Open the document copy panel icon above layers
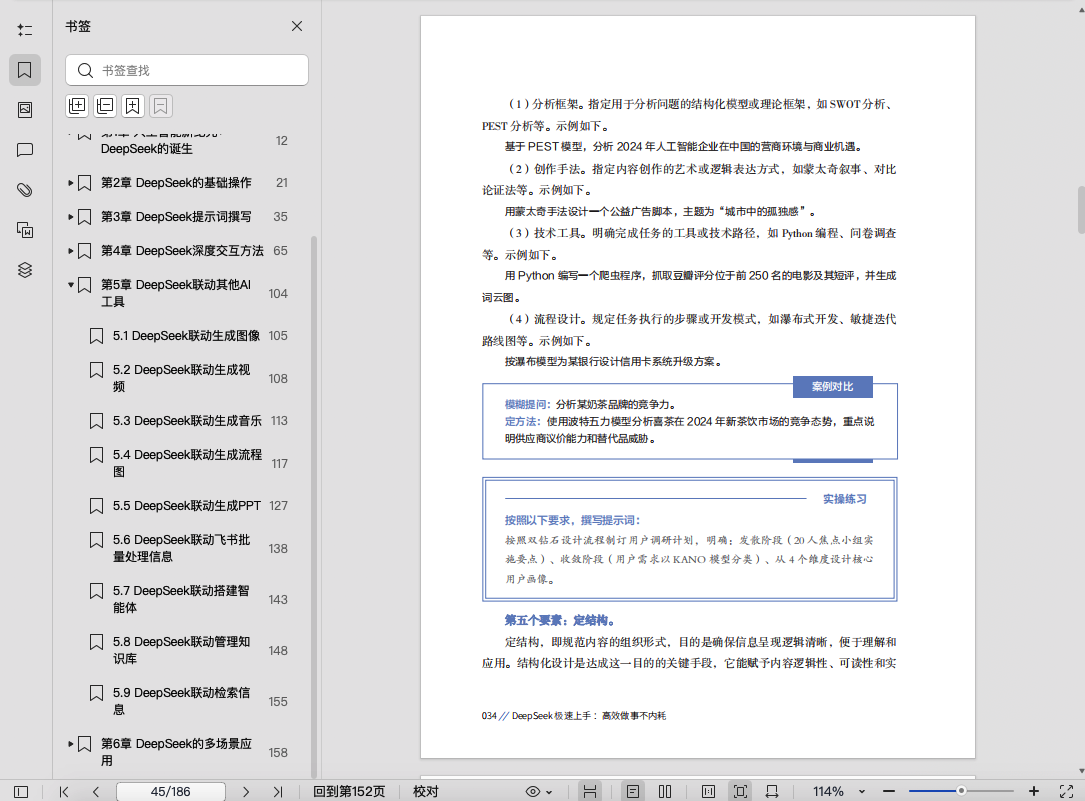Viewport: 1085px width, 801px height. click(25, 230)
